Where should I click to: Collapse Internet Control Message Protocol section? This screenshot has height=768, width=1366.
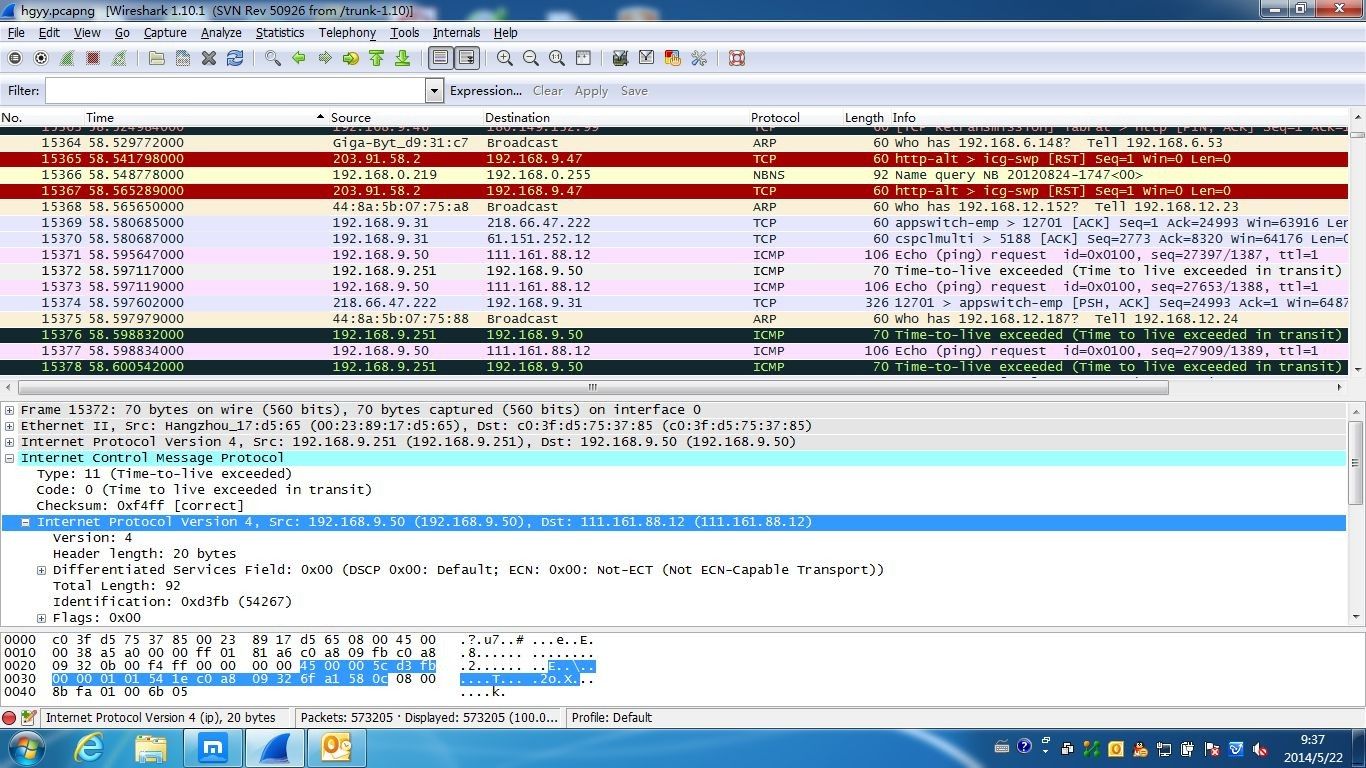(x=10, y=458)
